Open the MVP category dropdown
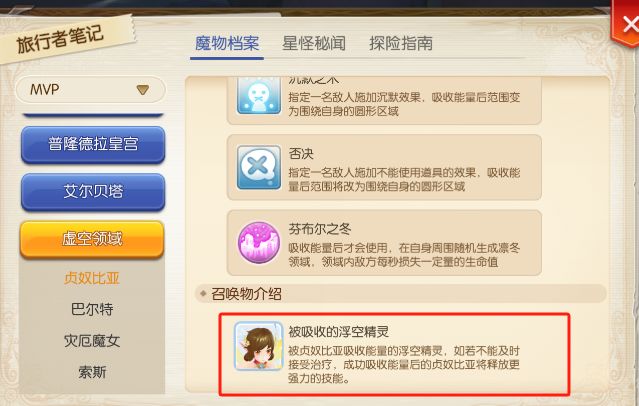The width and height of the screenshot is (639, 406). (x=90, y=89)
